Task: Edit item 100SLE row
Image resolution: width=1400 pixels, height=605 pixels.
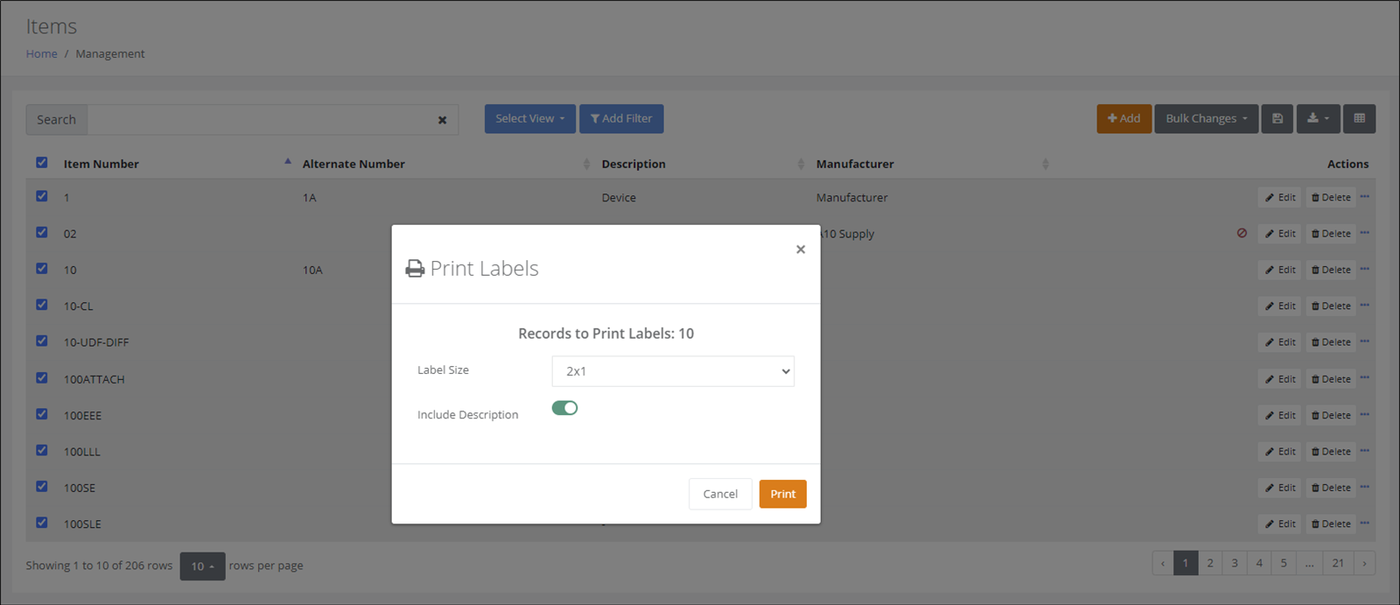Action: [1280, 524]
